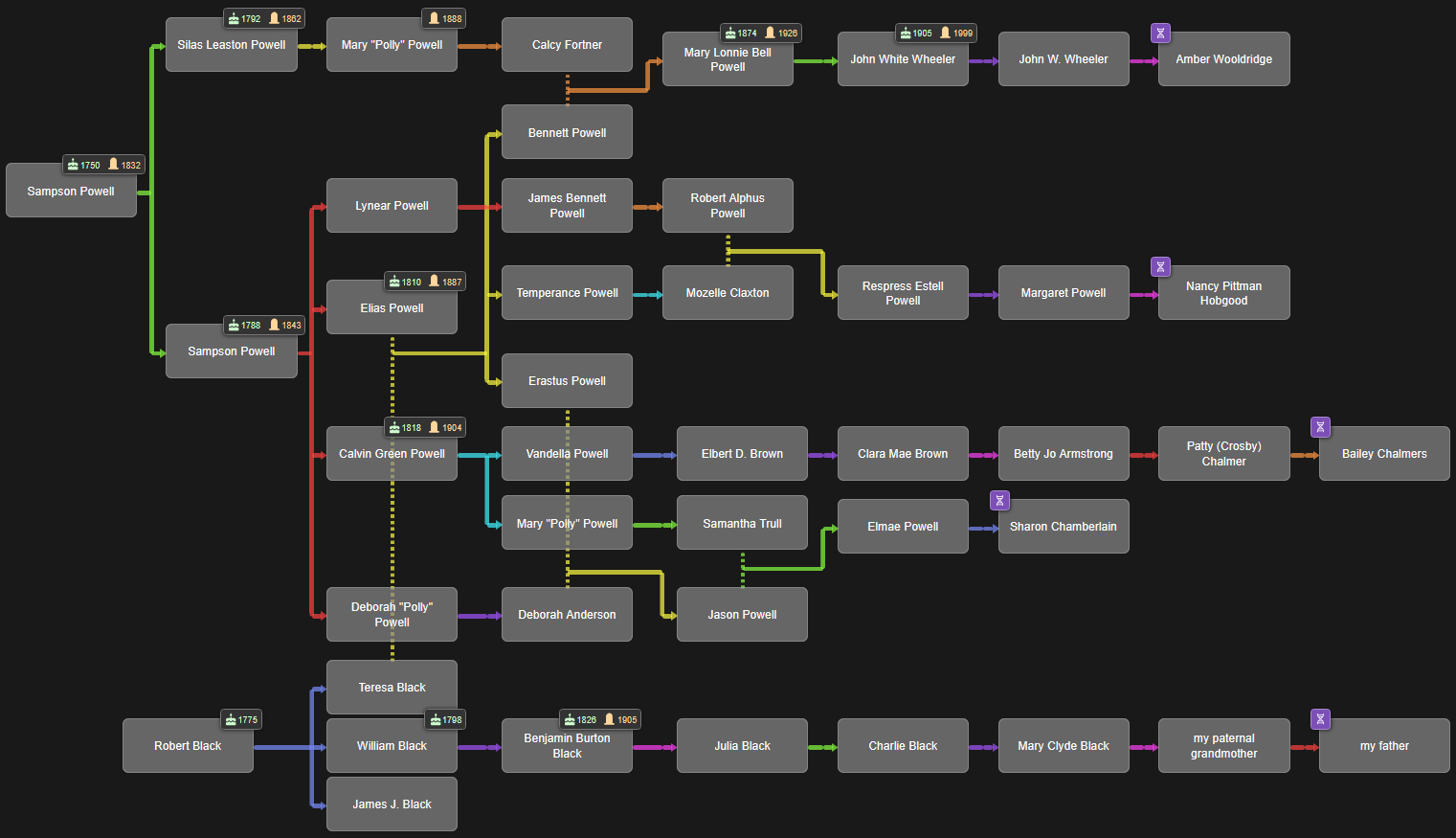Viewport: 1456px width, 838px height.
Task: Select the Respress Estell Powell node
Action: tap(902, 293)
